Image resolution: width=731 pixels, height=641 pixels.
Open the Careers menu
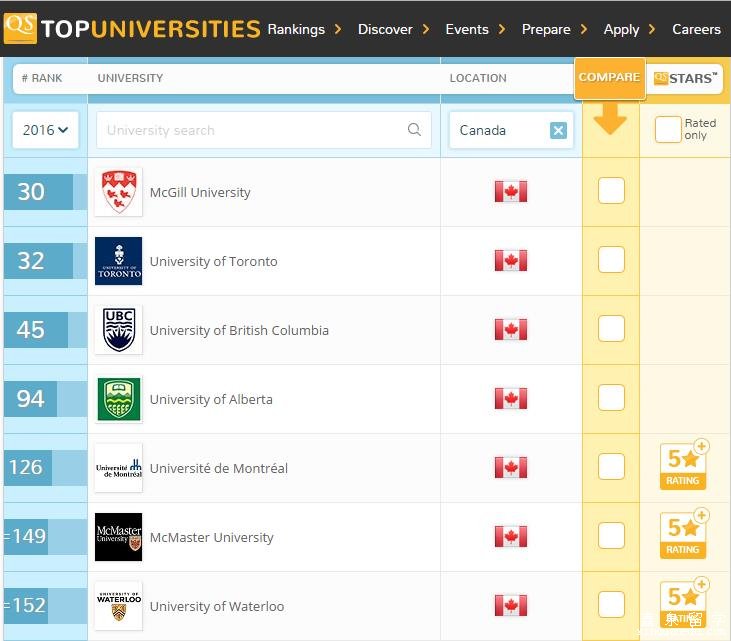[696, 29]
